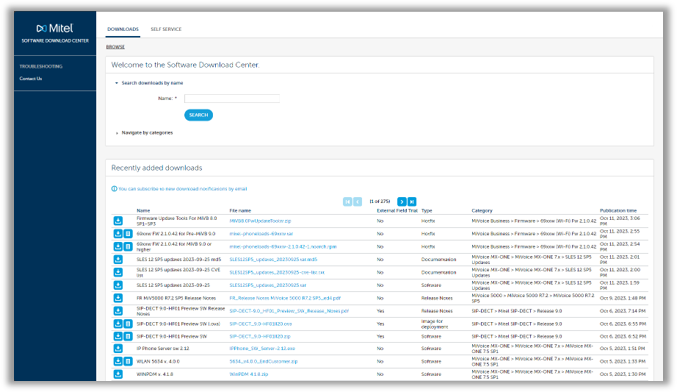Download SLES 12 SP5 updates 2023-09-25 CVE list
Viewport: 677px width, 392px height.
click(x=118, y=272)
